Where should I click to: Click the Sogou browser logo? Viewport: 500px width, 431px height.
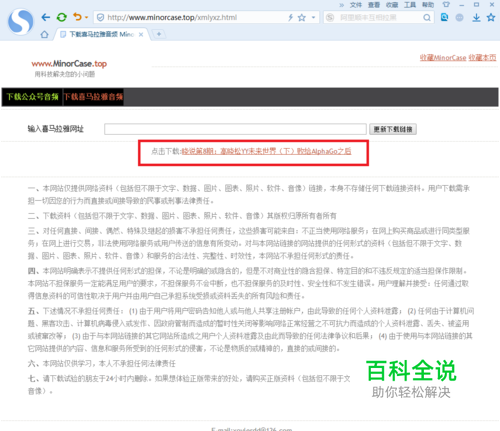point(21,22)
